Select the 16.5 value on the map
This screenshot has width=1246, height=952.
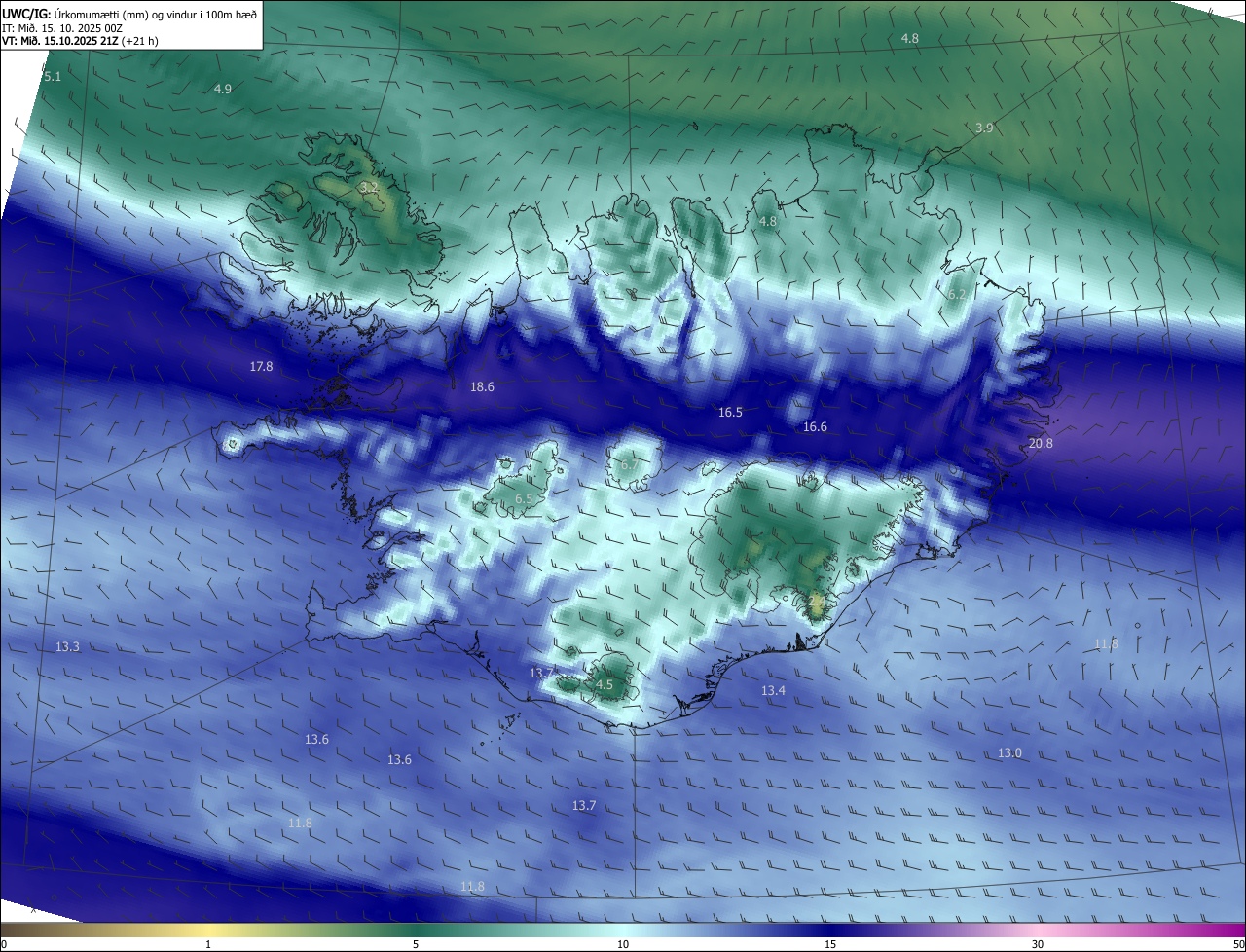click(730, 413)
